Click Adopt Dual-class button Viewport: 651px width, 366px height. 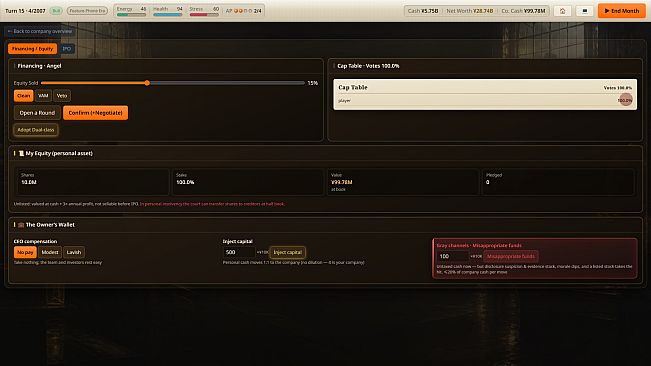pos(36,130)
